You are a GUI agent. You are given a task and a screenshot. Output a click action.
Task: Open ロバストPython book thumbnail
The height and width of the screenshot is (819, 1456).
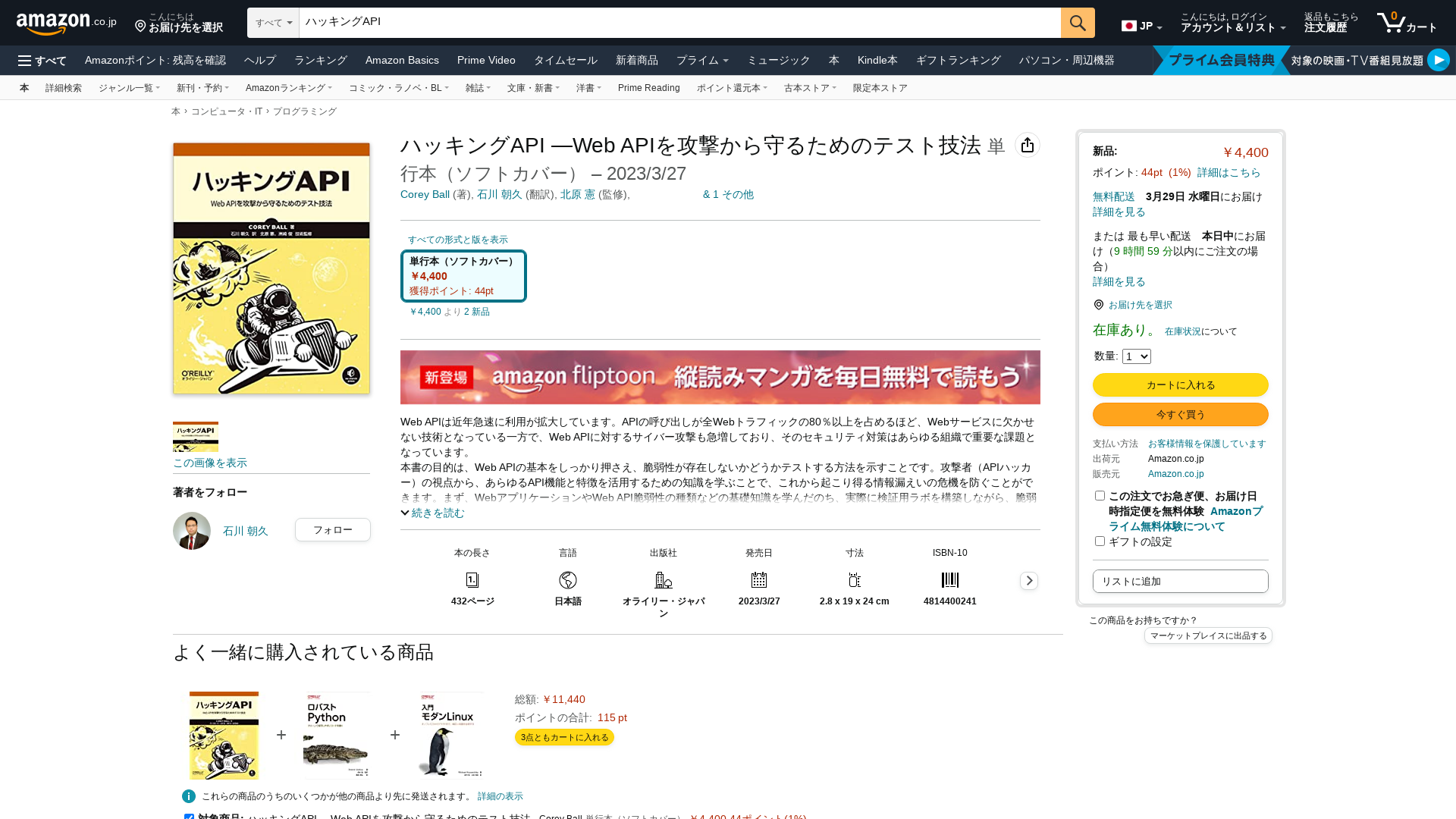point(337,735)
